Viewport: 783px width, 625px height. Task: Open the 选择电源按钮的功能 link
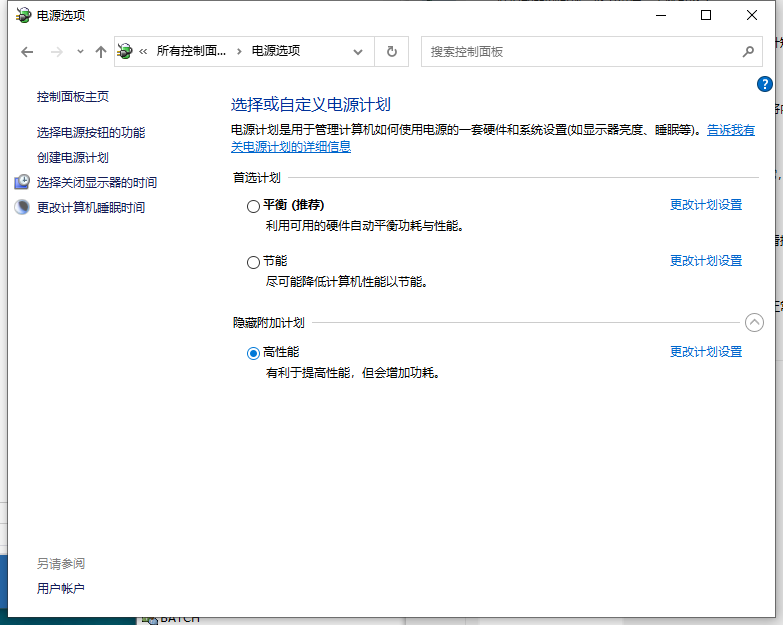point(91,133)
